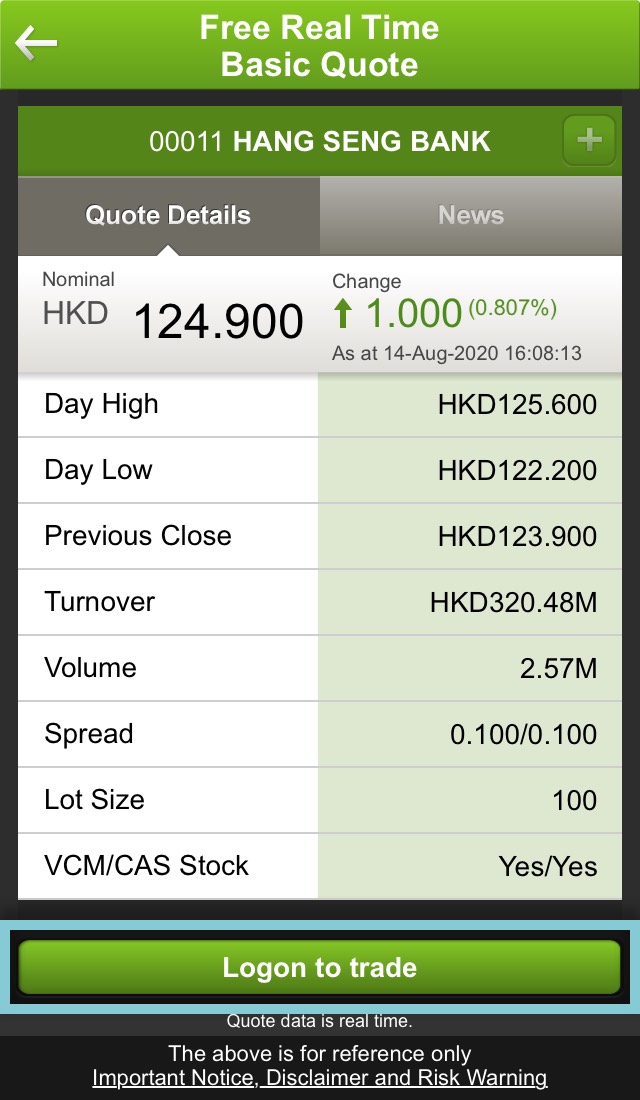Open Important Notice, Disclaimer and Risk Warning
The height and width of the screenshot is (1100, 640).
click(x=320, y=1077)
